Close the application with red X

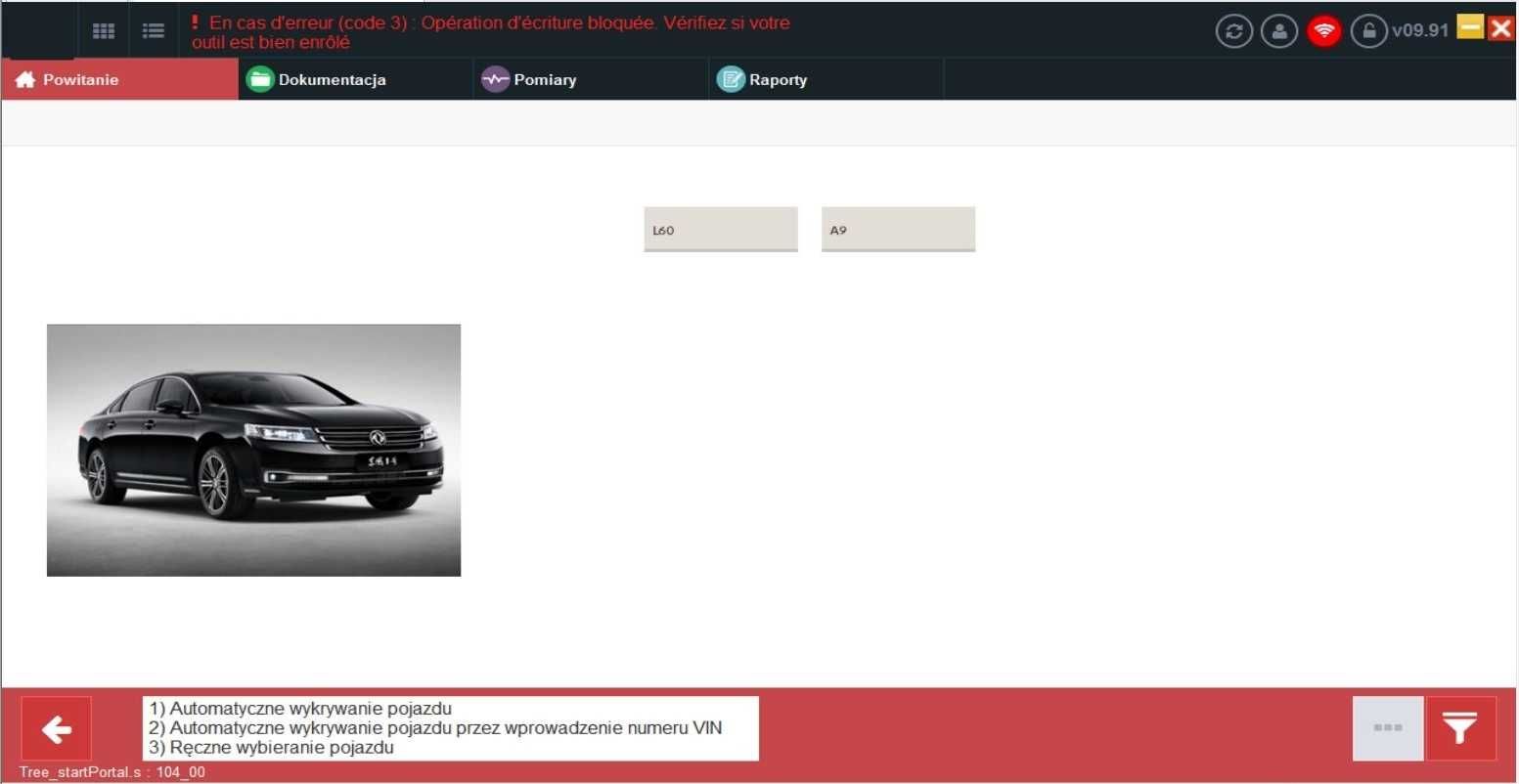1501,27
